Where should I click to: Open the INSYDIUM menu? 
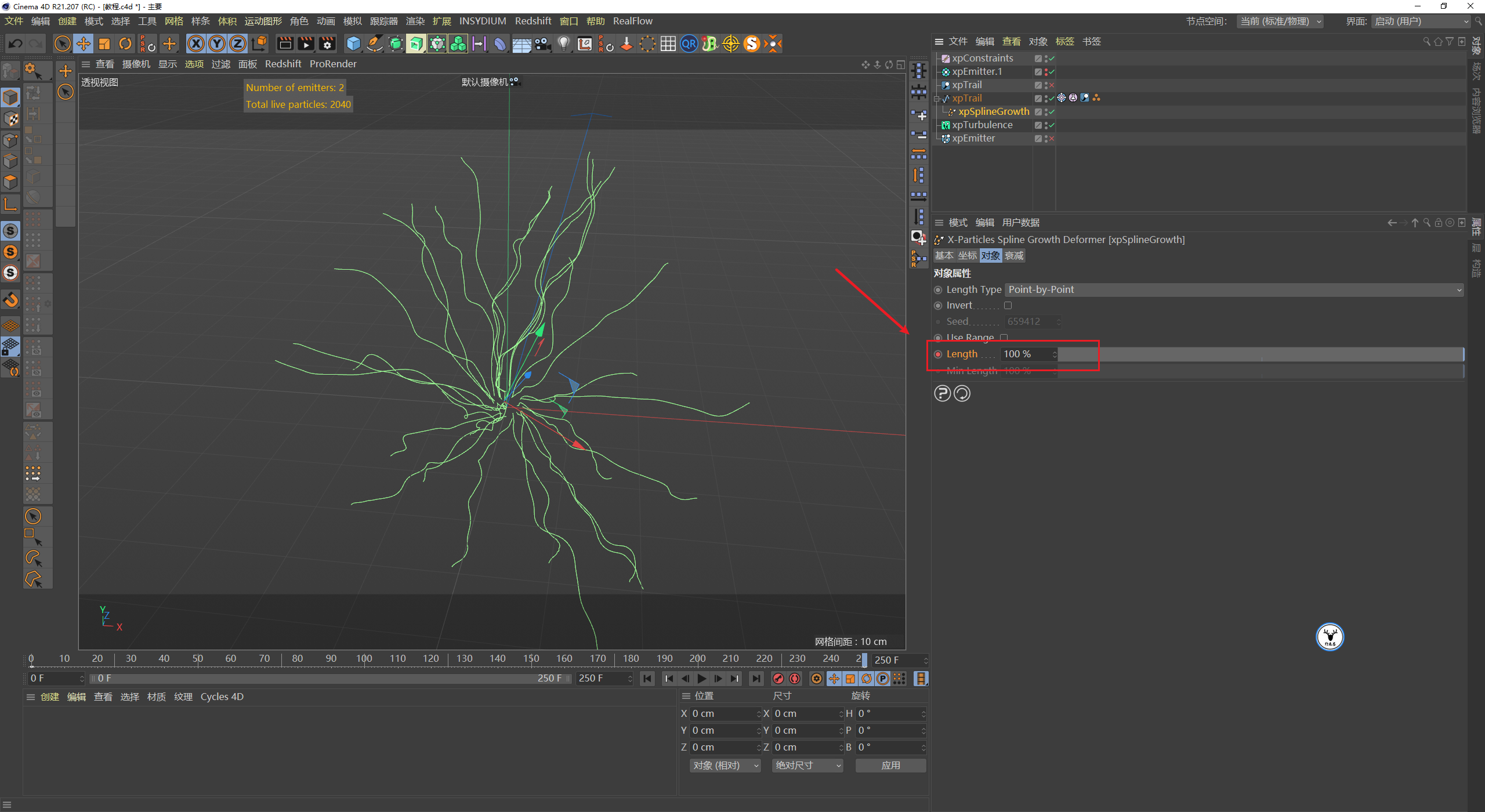[483, 21]
